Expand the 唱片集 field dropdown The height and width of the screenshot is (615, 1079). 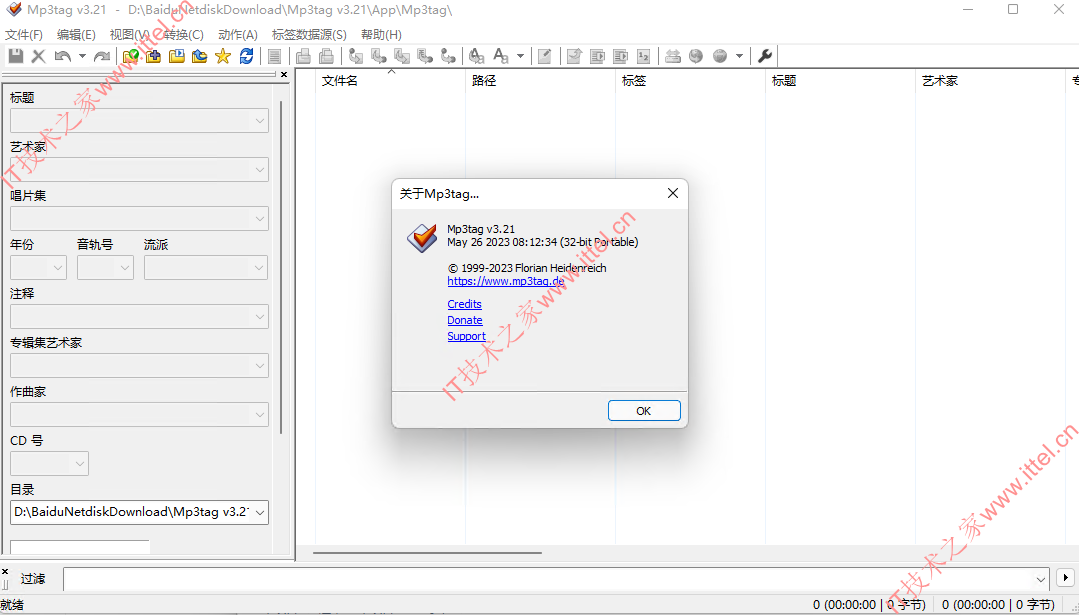point(259,219)
